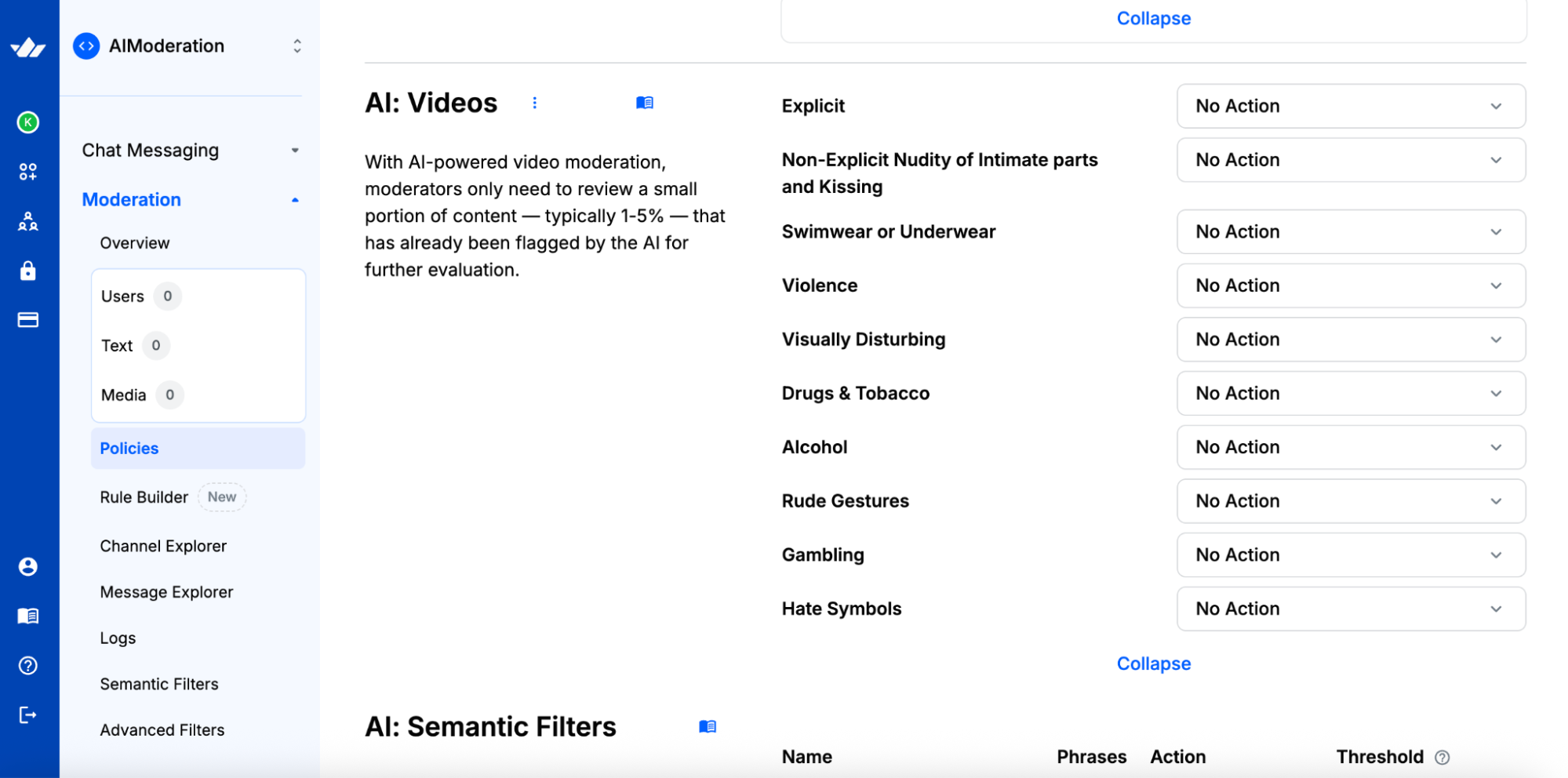Open the AI: Videos three-dot options menu
The height and width of the screenshot is (778, 1568).
coord(535,103)
